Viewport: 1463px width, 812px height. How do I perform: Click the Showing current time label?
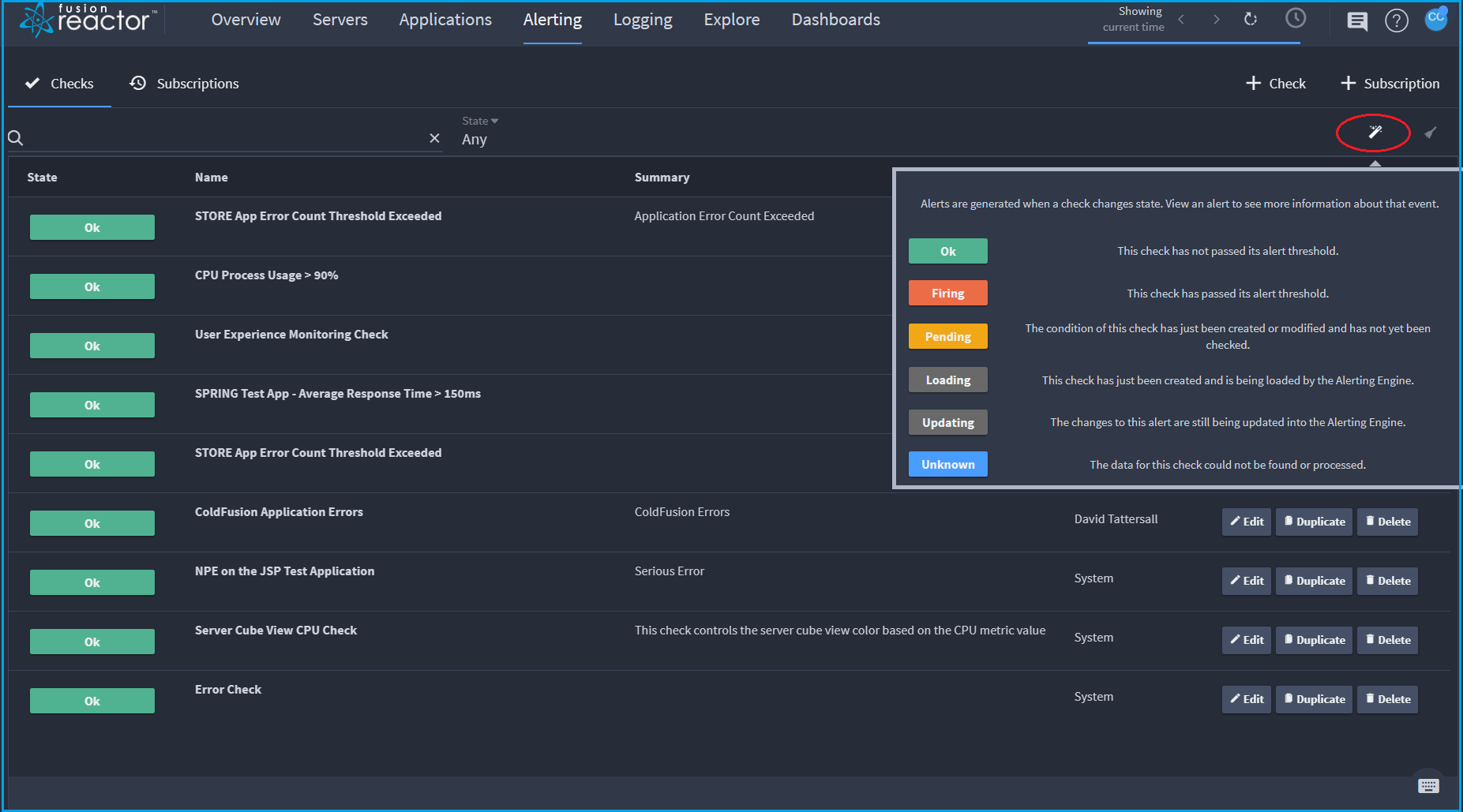[1134, 19]
